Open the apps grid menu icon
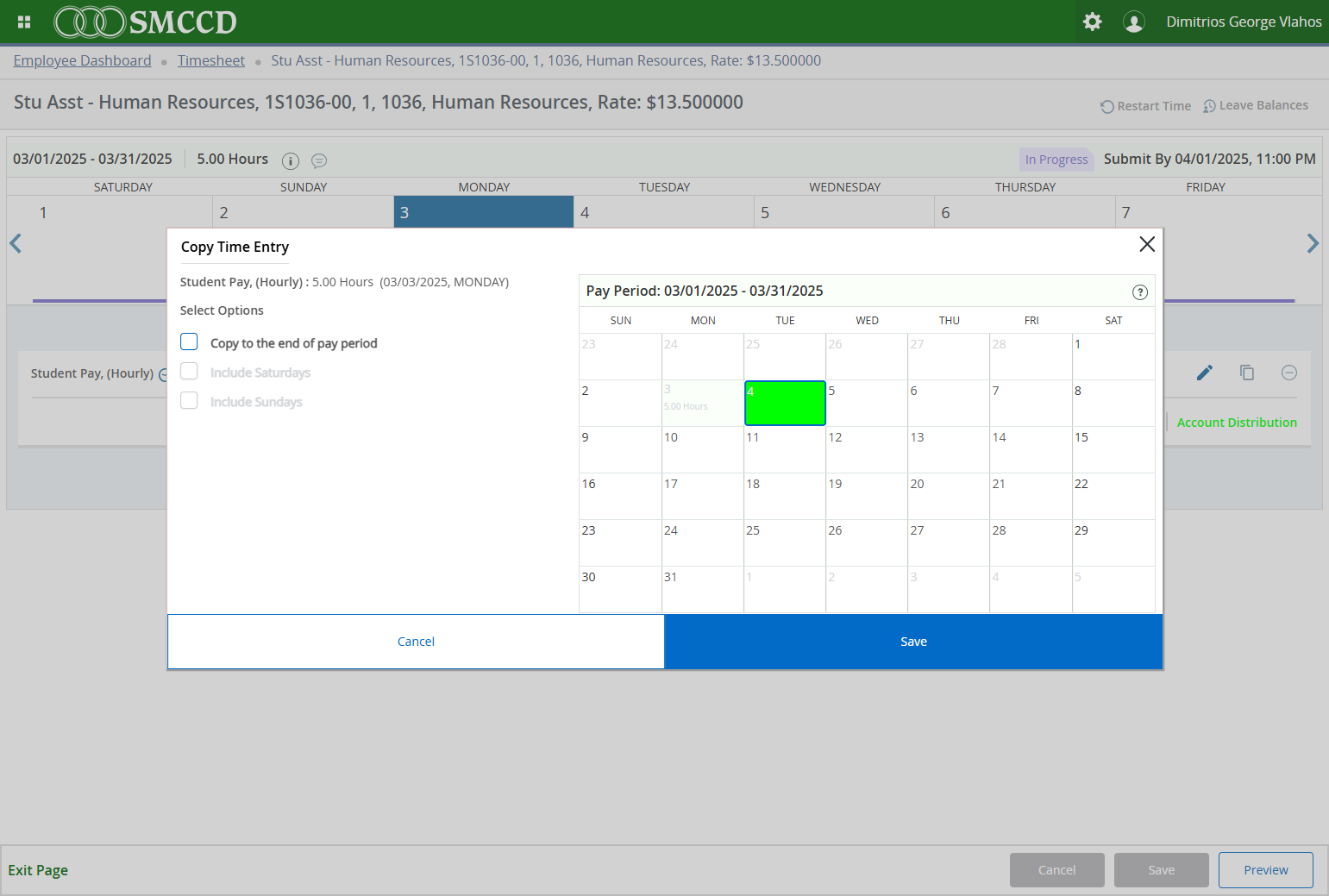Screen dimensions: 1329x896 [24, 22]
